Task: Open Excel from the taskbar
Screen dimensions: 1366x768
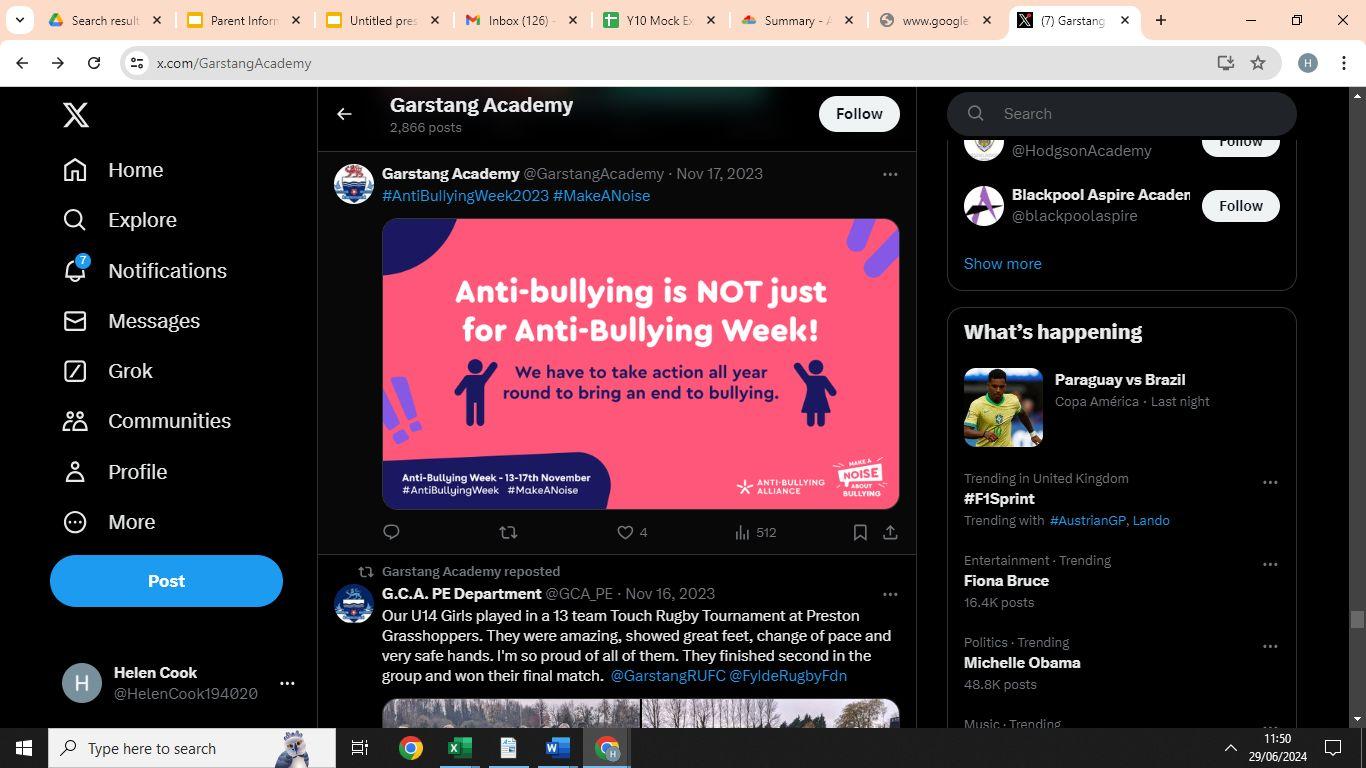Action: pyautogui.click(x=459, y=748)
